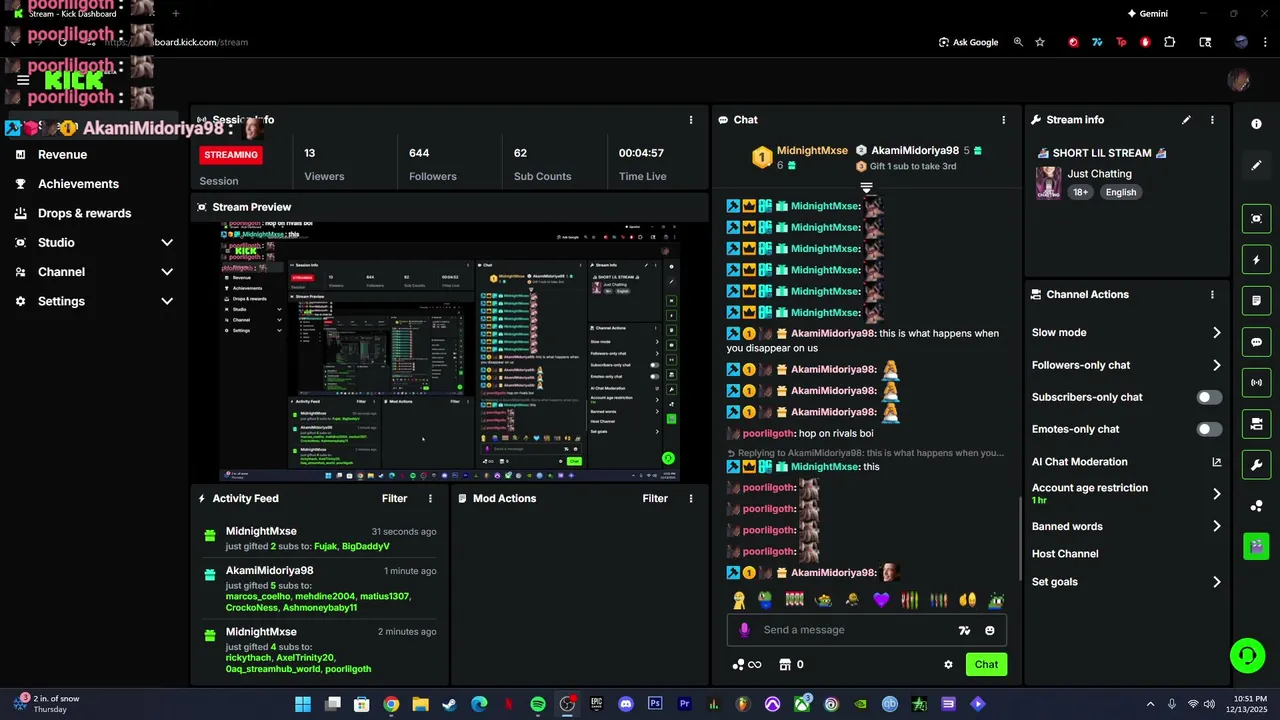Open chat settings gear icon

[x=948, y=664]
